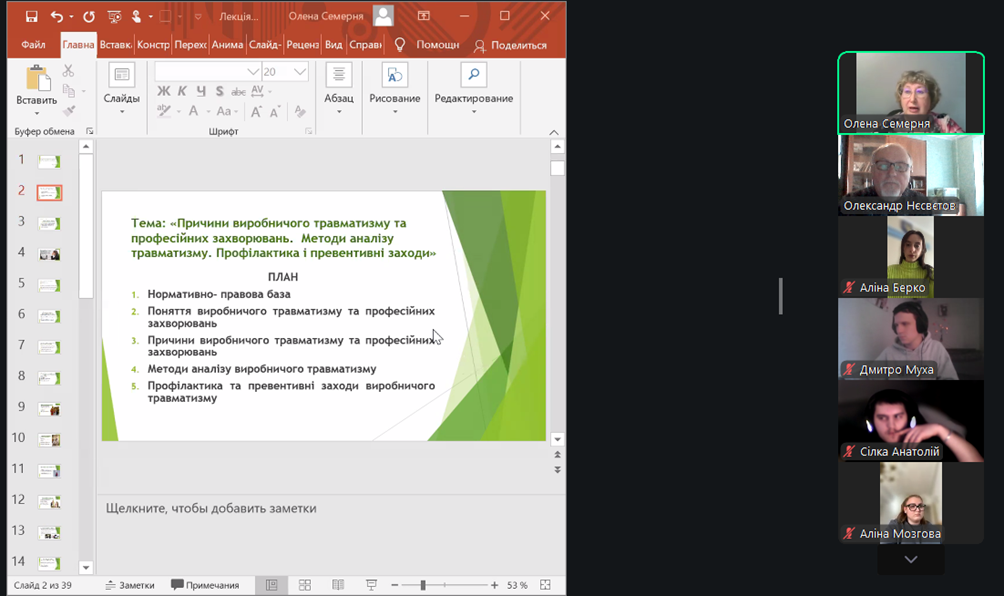
Task: Click the Поделиться share button
Action: [510, 45]
